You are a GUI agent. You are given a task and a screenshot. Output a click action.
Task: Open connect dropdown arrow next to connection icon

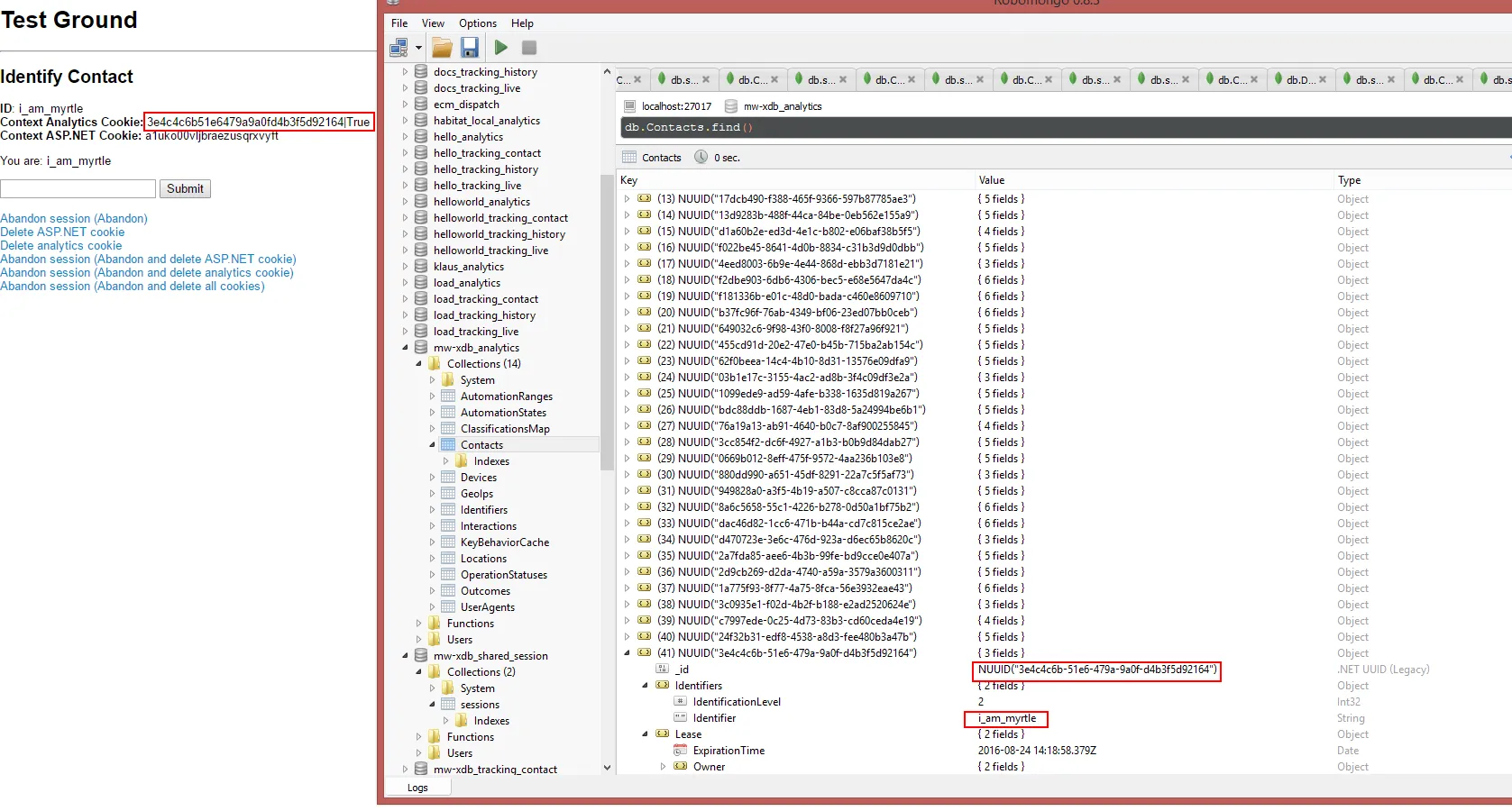point(418,48)
